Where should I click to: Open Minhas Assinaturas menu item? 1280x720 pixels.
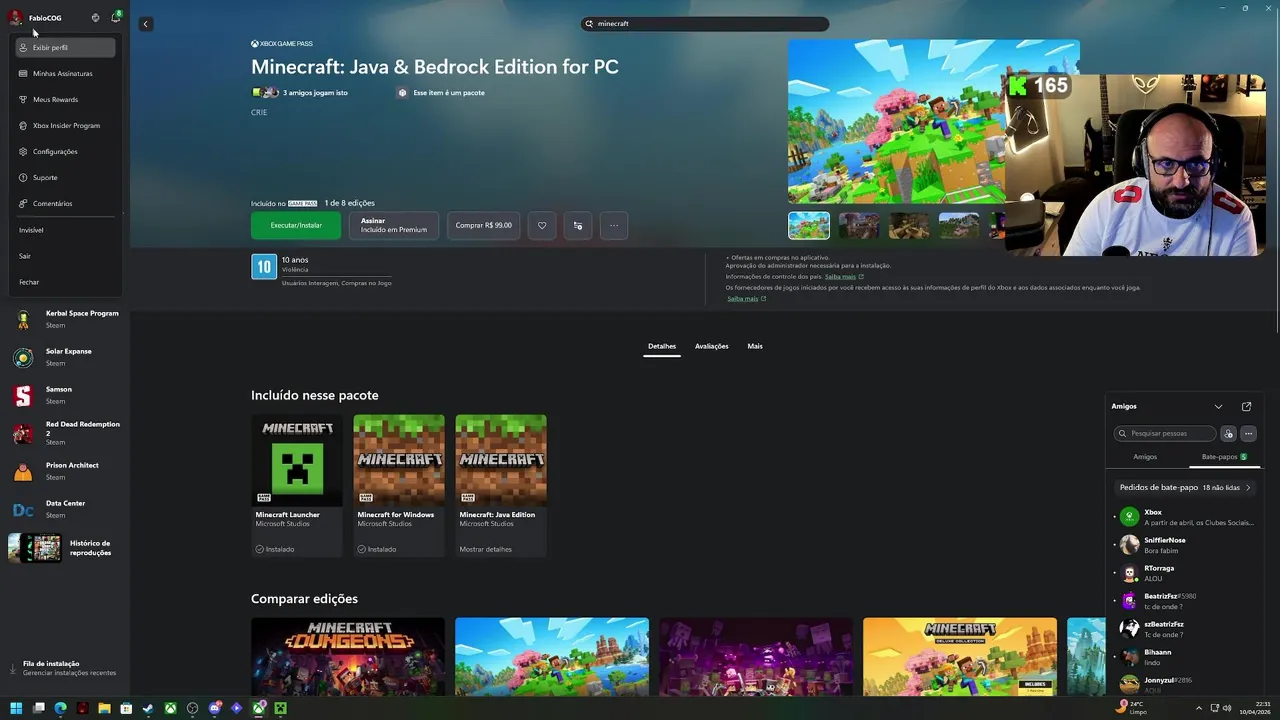pyautogui.click(x=65, y=74)
